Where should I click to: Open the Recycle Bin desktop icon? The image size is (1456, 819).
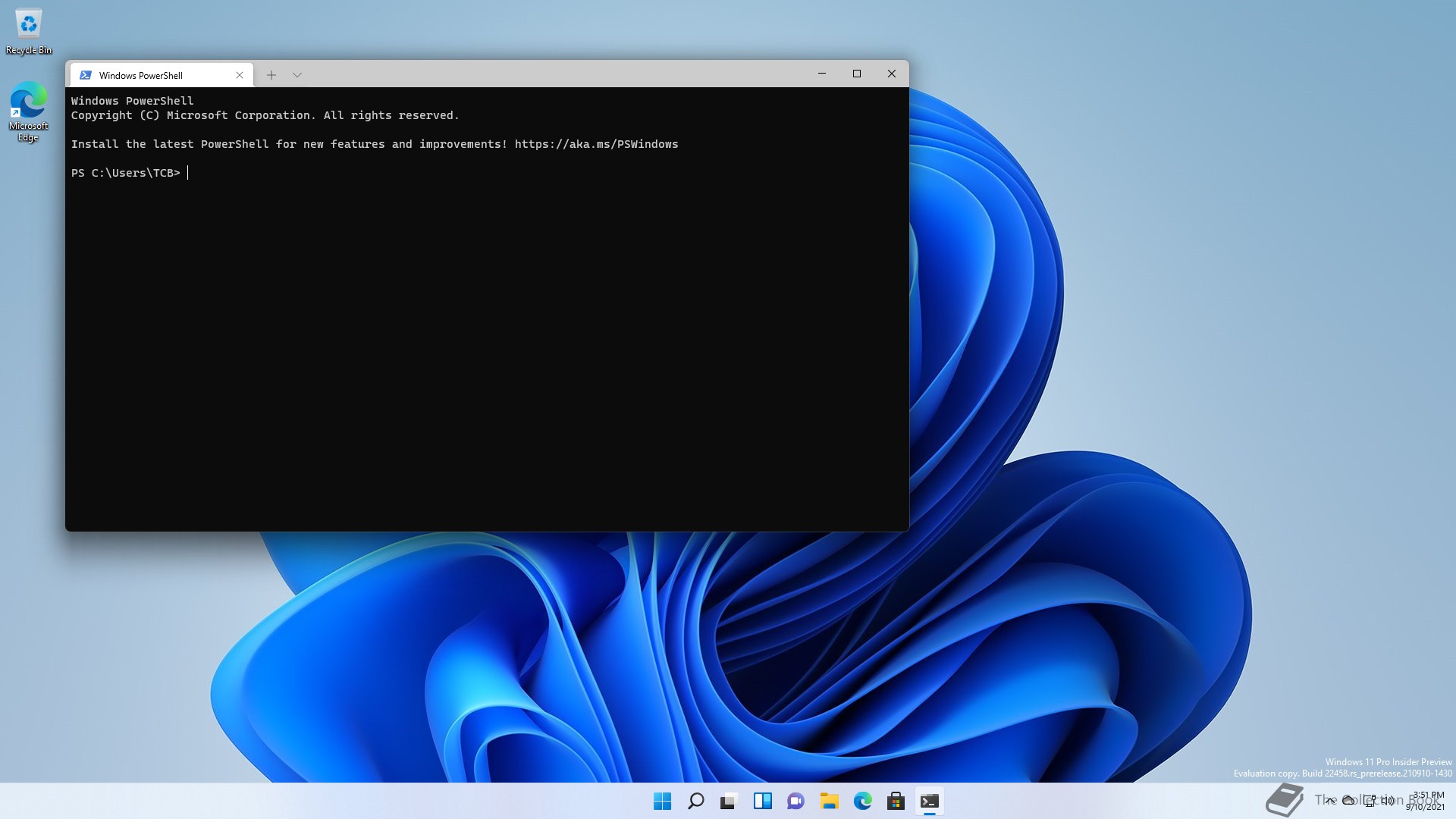click(29, 32)
